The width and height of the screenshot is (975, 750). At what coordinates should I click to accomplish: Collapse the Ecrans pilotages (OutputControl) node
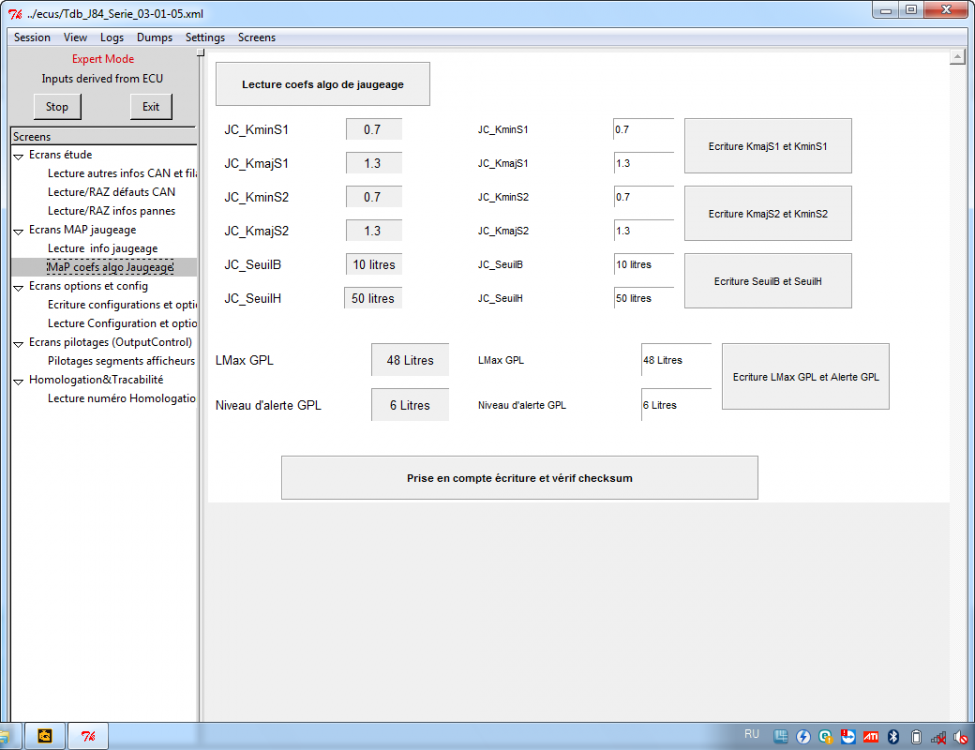pos(19,344)
